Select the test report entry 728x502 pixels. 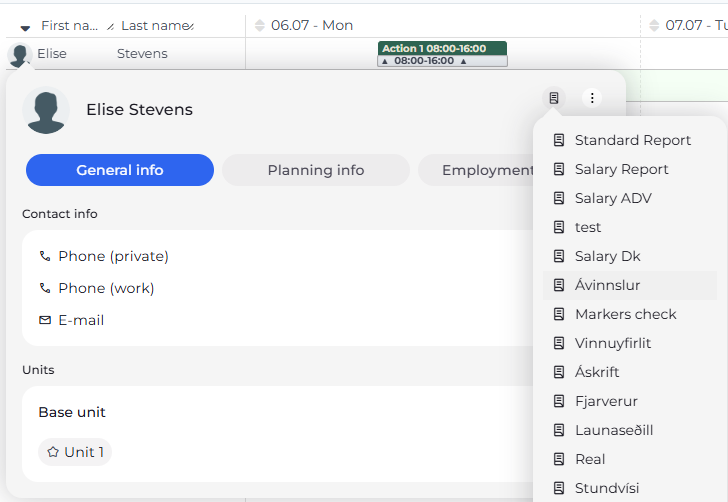(630, 227)
